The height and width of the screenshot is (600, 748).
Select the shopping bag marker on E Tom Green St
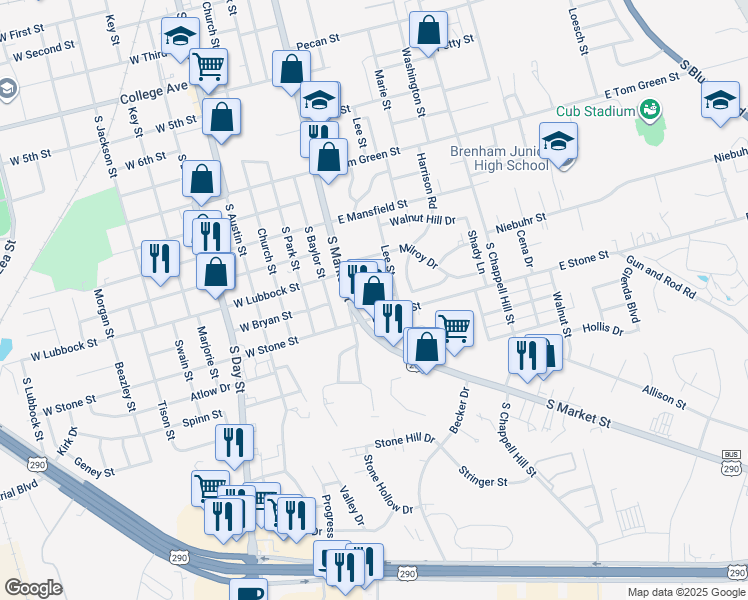(328, 157)
